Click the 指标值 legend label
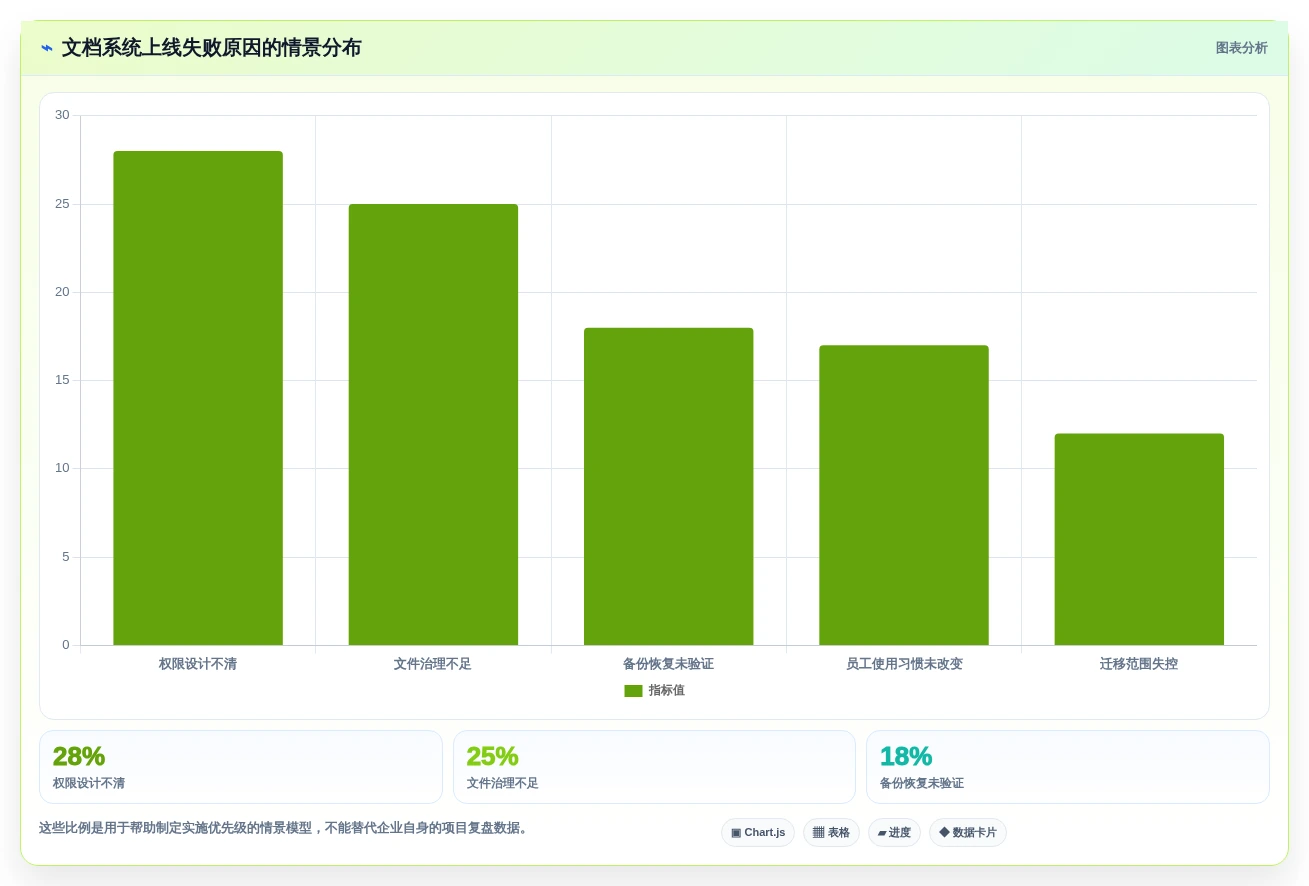The width and height of the screenshot is (1309, 886). pyautogui.click(x=667, y=691)
